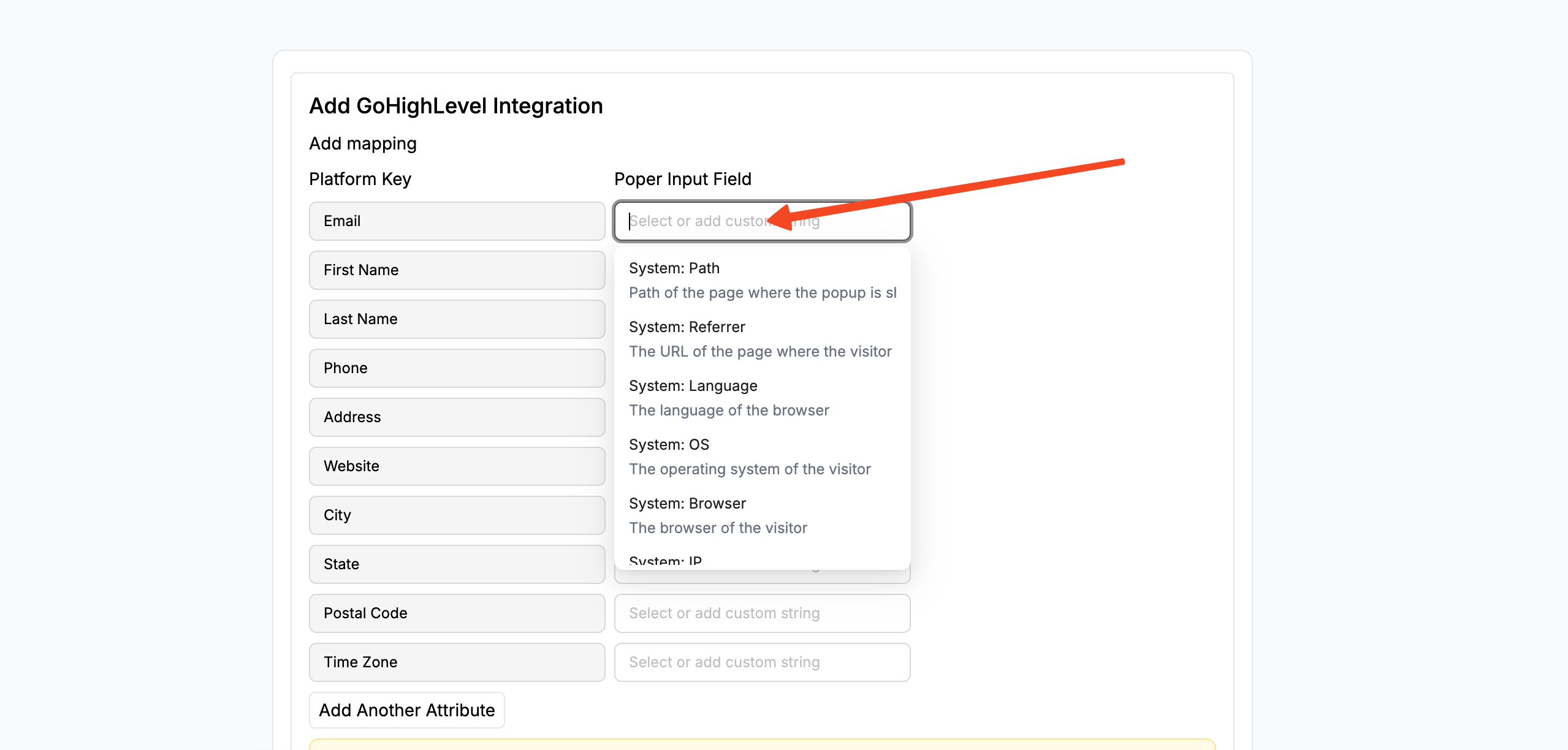Open the Time Zone mapping combo box

[763, 662]
